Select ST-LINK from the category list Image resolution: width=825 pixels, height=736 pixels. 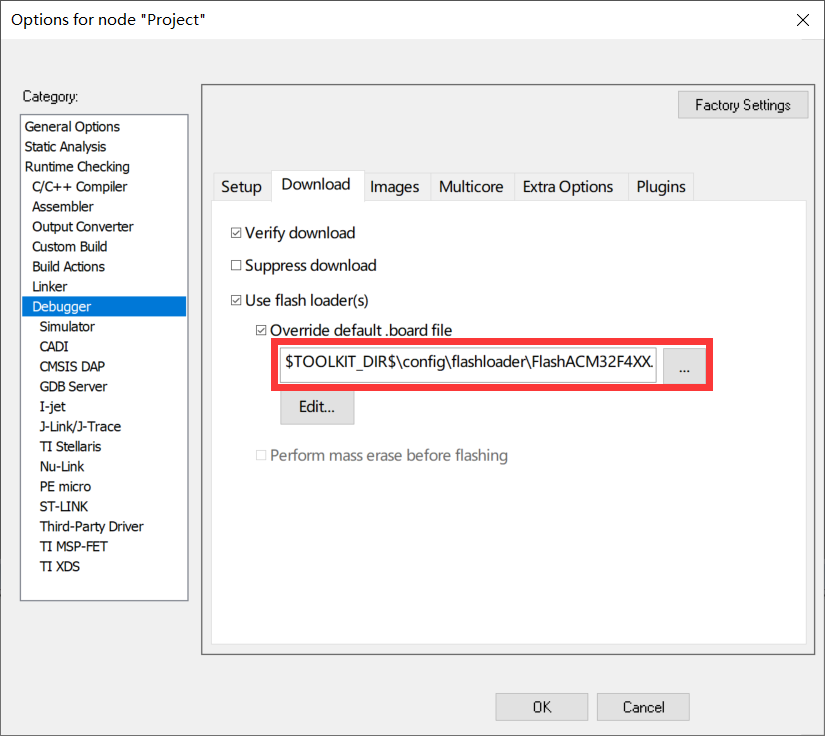[x=64, y=507]
